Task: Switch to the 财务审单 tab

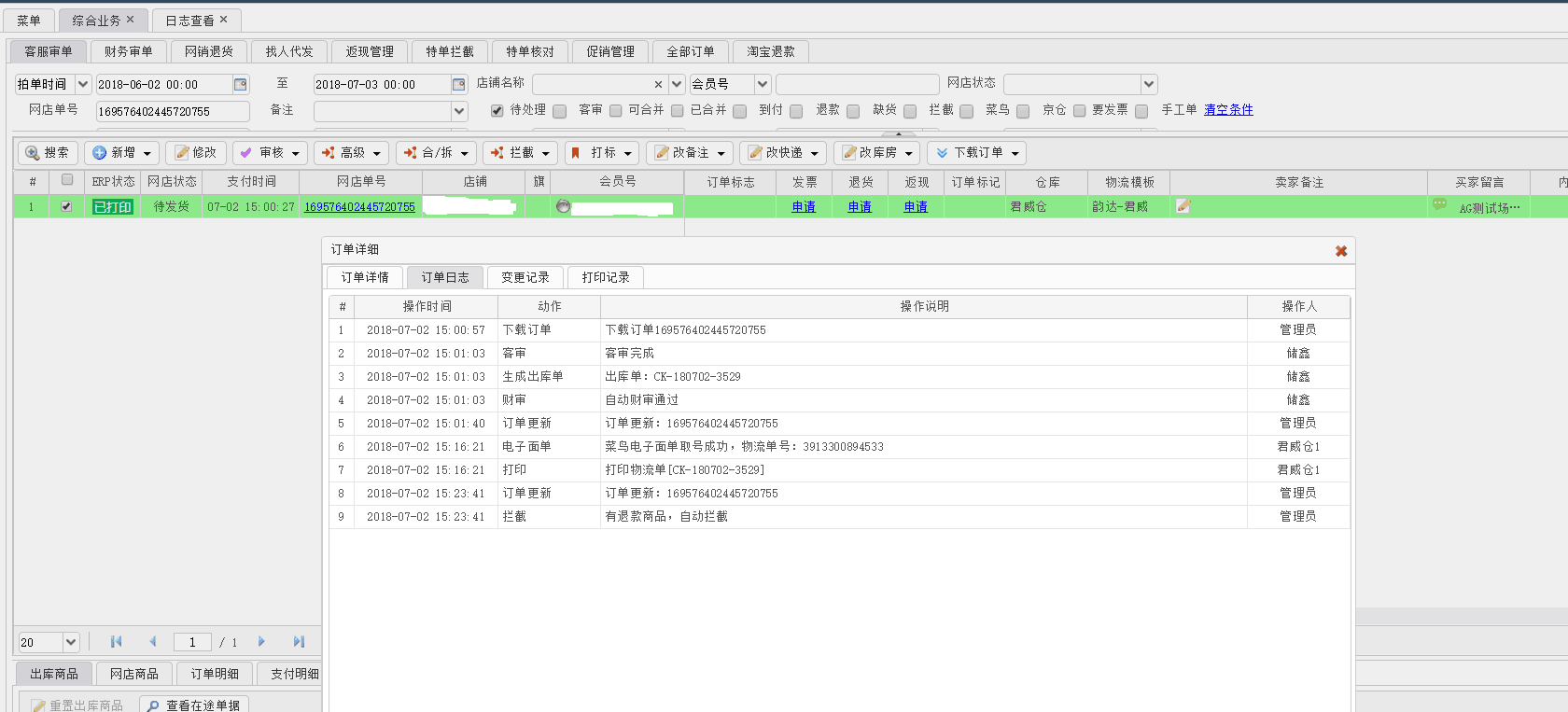Action: [128, 51]
